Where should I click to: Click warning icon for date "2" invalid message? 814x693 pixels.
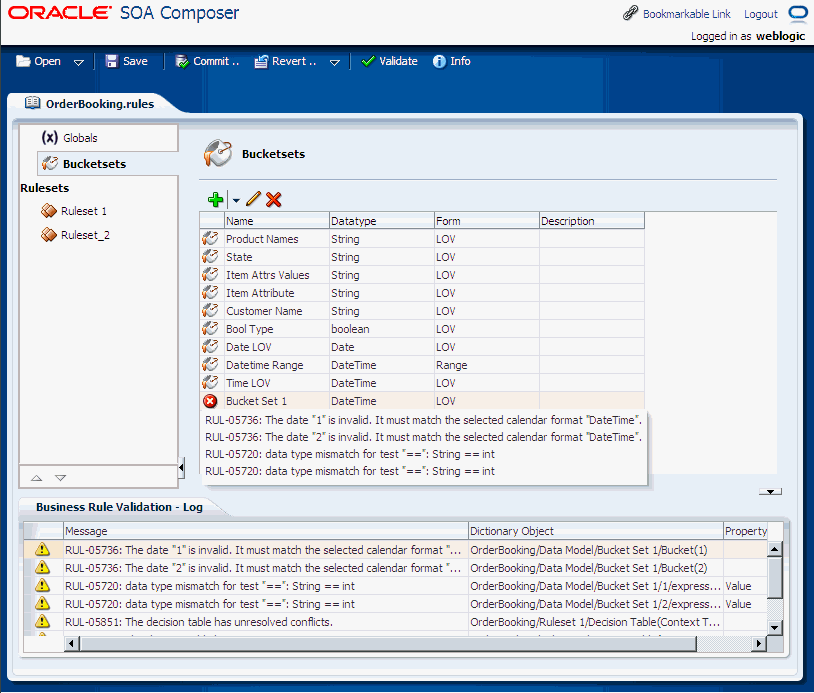click(42, 567)
